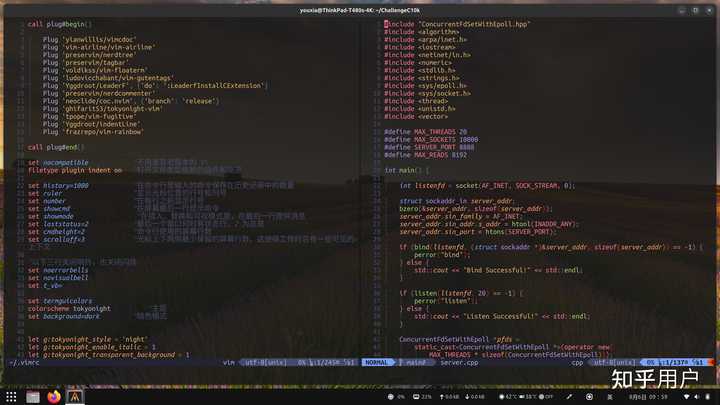This screenshot has height=405, width=720.
Task: Click the CPU usage percent indicator
Action: click(396, 397)
